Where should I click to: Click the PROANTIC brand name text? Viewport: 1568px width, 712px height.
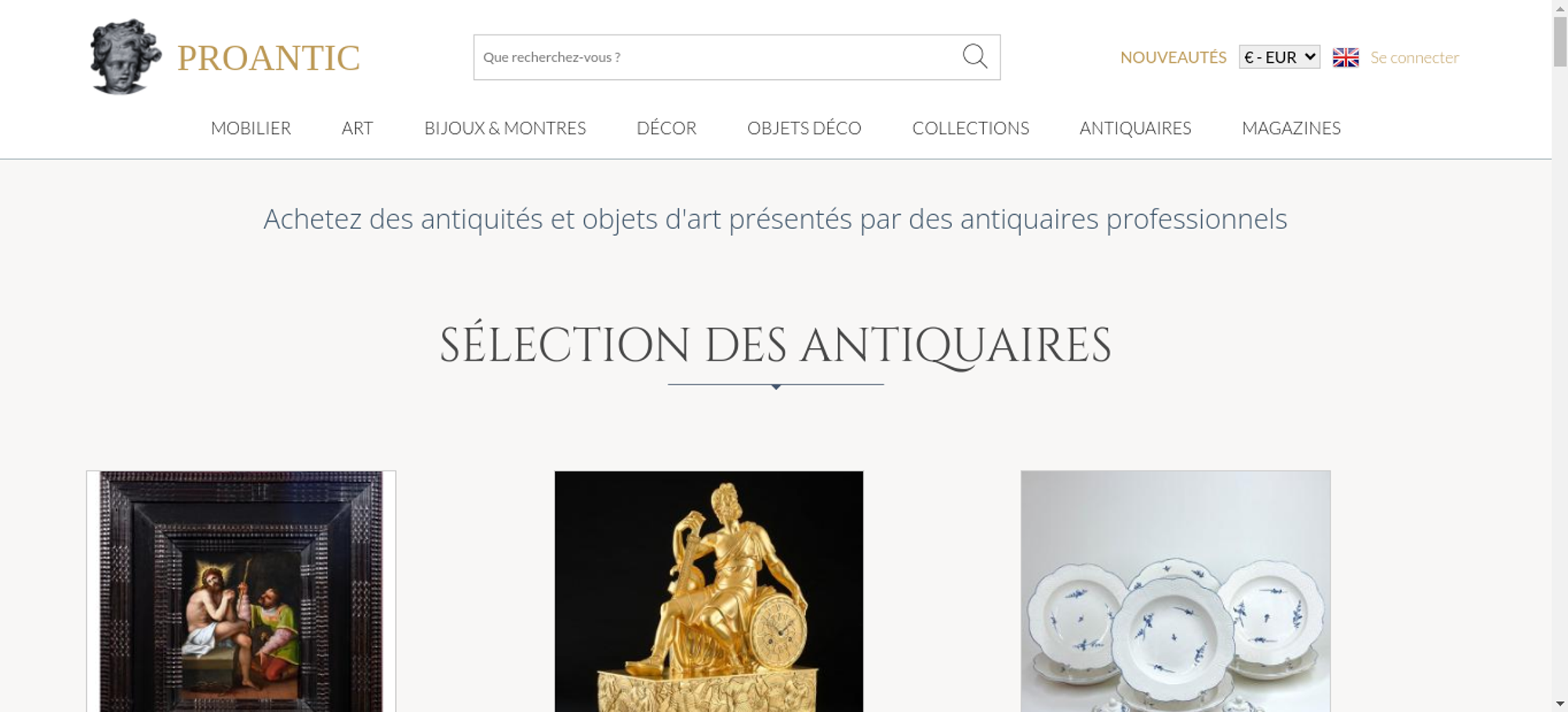tap(268, 58)
